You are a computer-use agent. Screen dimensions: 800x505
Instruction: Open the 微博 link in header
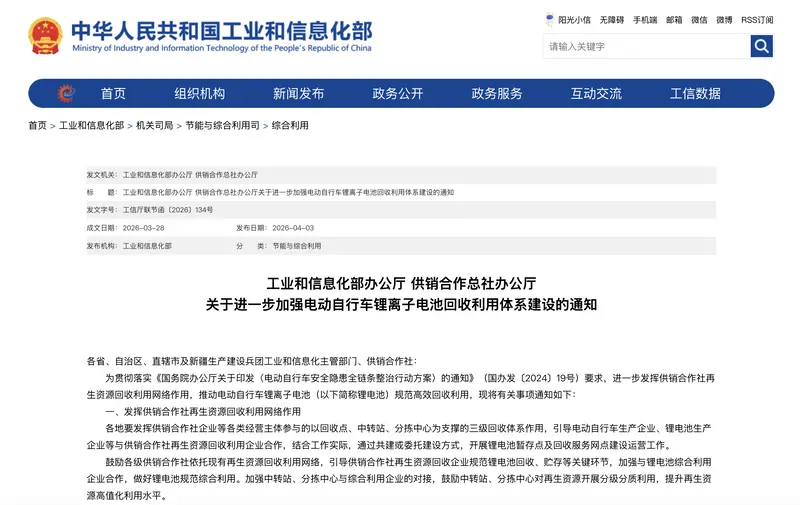pyautogui.click(x=724, y=19)
